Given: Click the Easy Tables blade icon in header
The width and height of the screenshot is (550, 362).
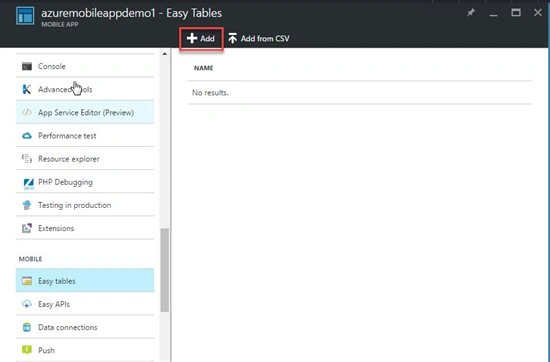Looking at the screenshot, I should (x=25, y=16).
